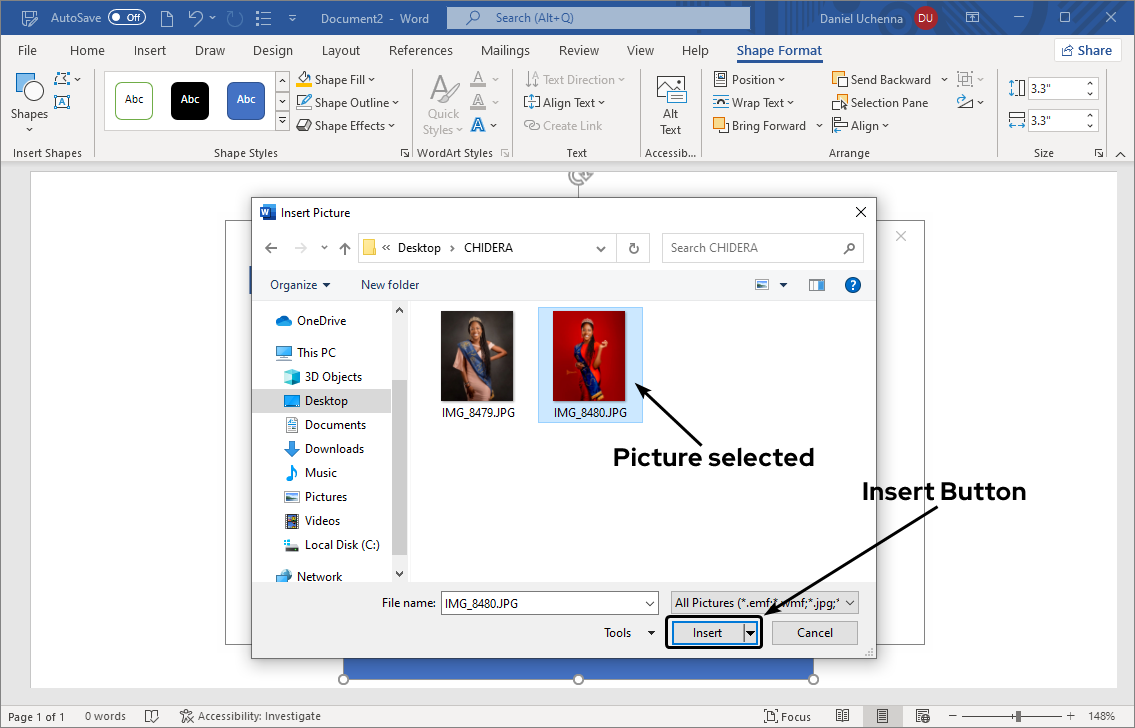This screenshot has height=728, width=1135.
Task: Toggle the preview pane icon in dialog
Action: tap(817, 285)
